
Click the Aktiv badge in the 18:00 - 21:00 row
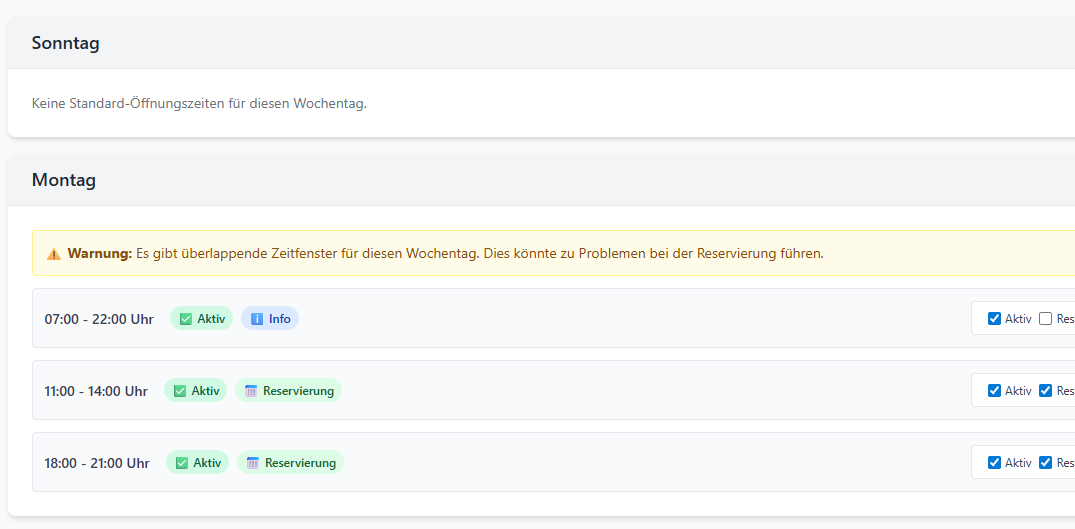click(197, 463)
